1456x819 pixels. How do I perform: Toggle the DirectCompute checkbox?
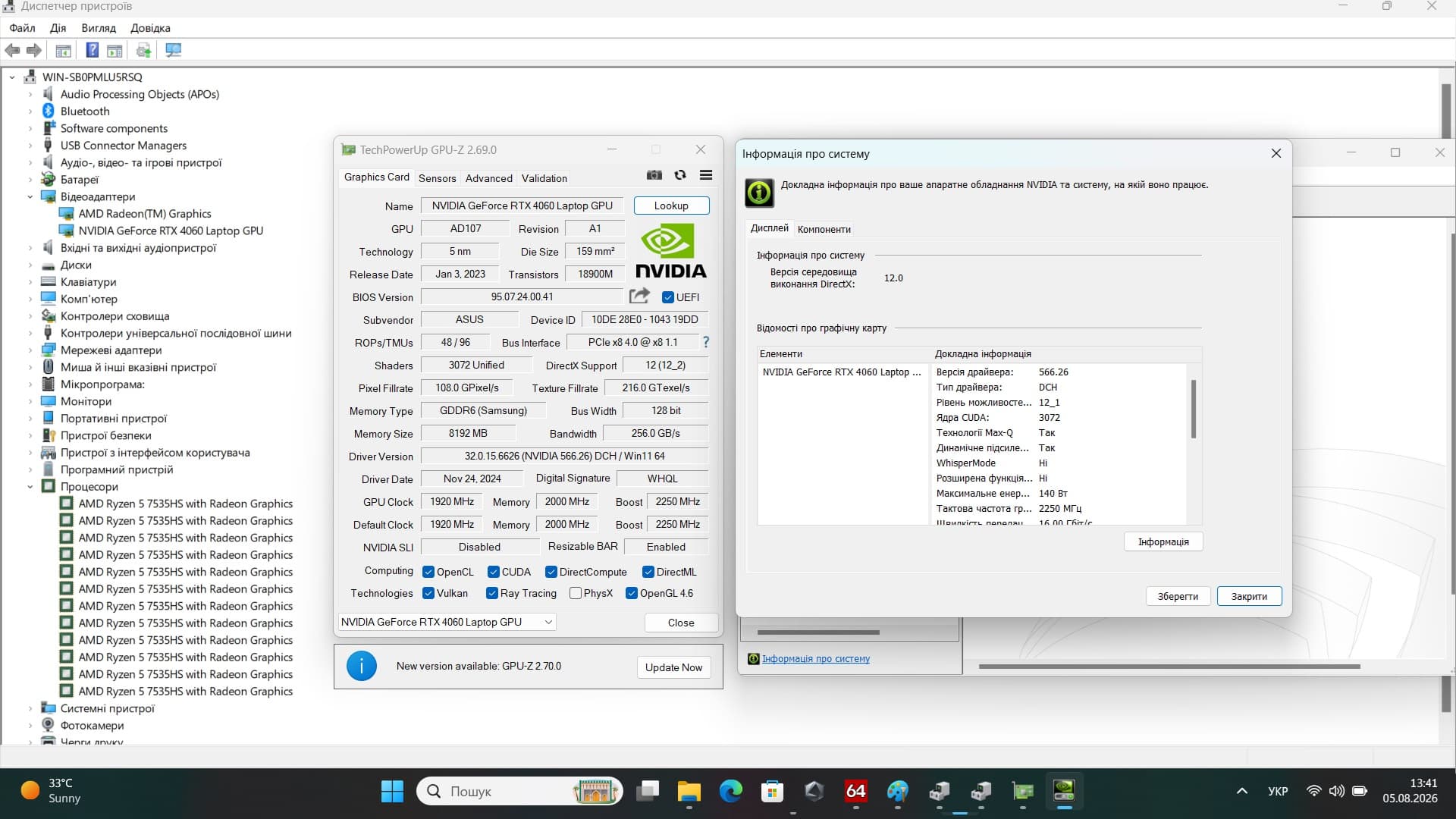(x=551, y=572)
